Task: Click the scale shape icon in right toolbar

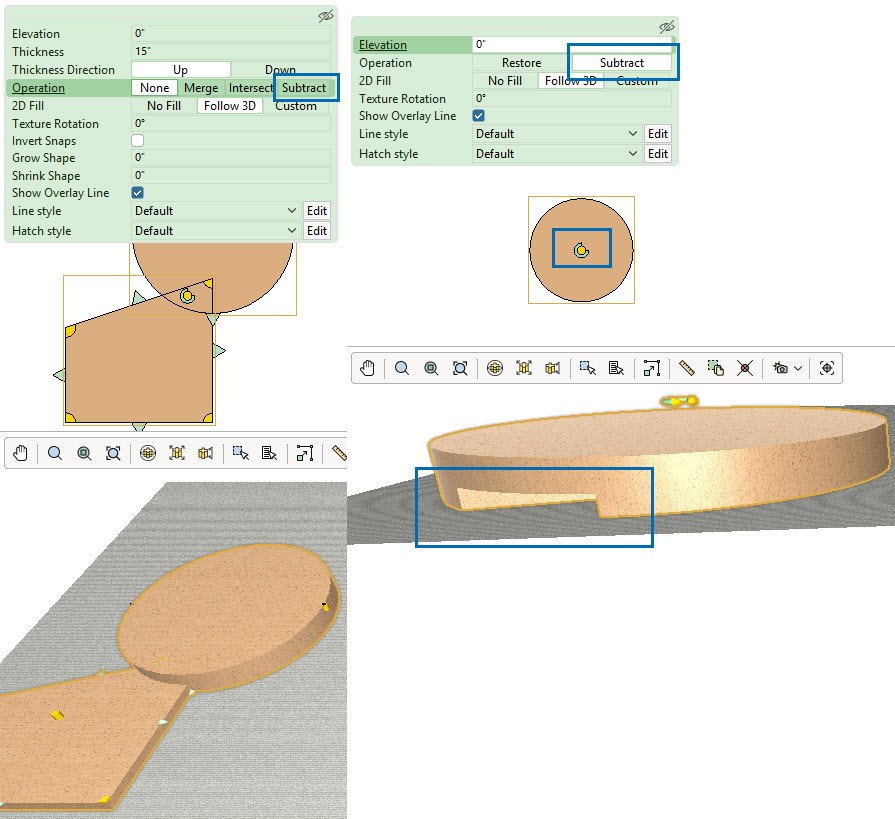Action: (652, 368)
